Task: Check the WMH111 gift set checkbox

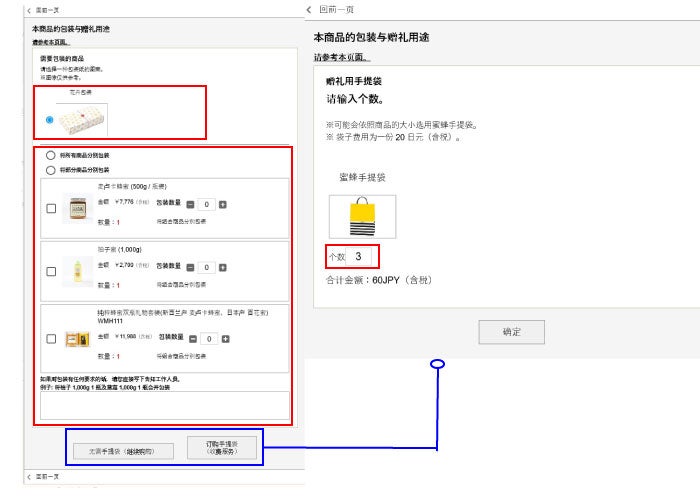Action: click(x=51, y=338)
